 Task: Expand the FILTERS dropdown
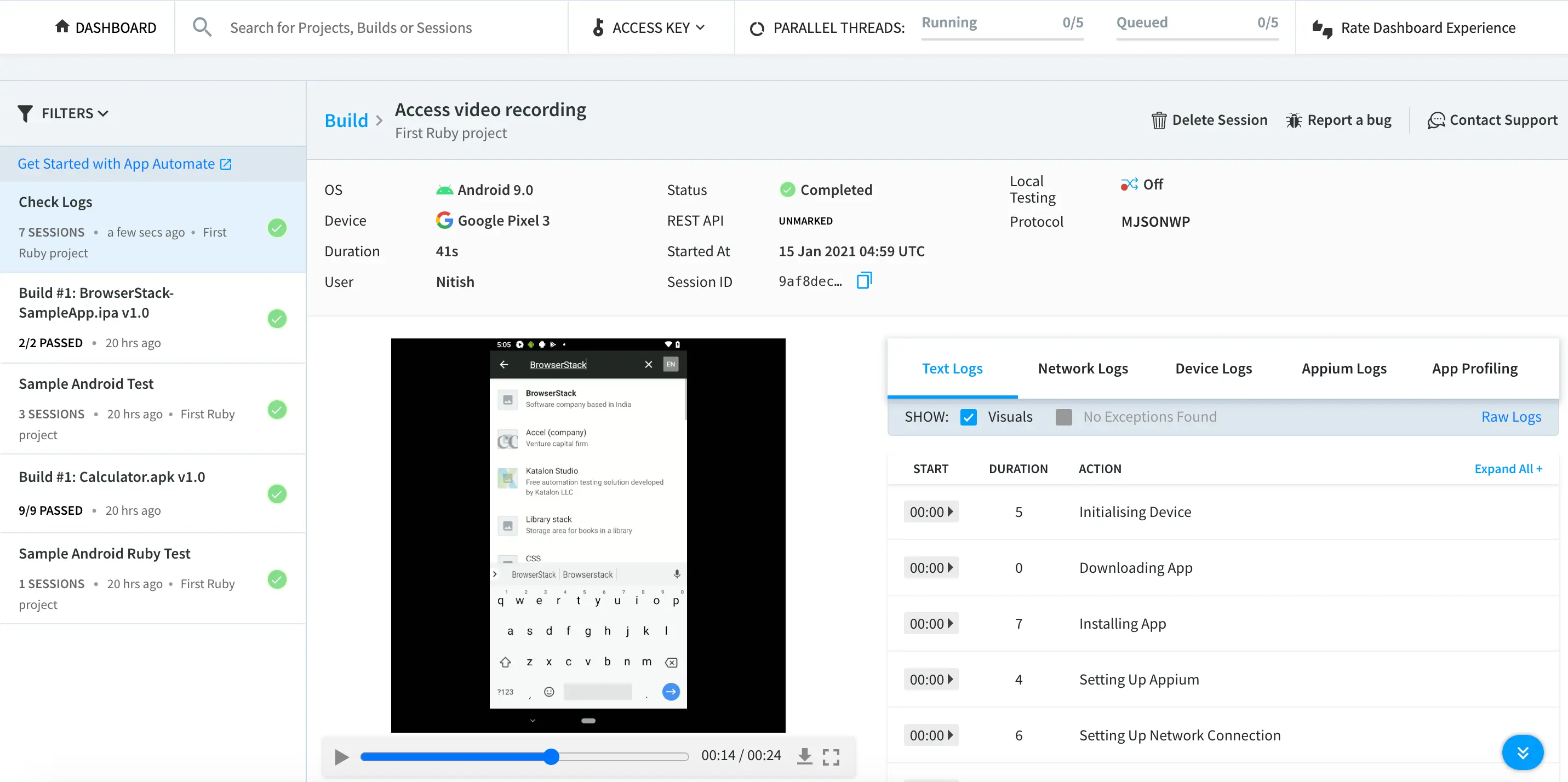pos(64,113)
